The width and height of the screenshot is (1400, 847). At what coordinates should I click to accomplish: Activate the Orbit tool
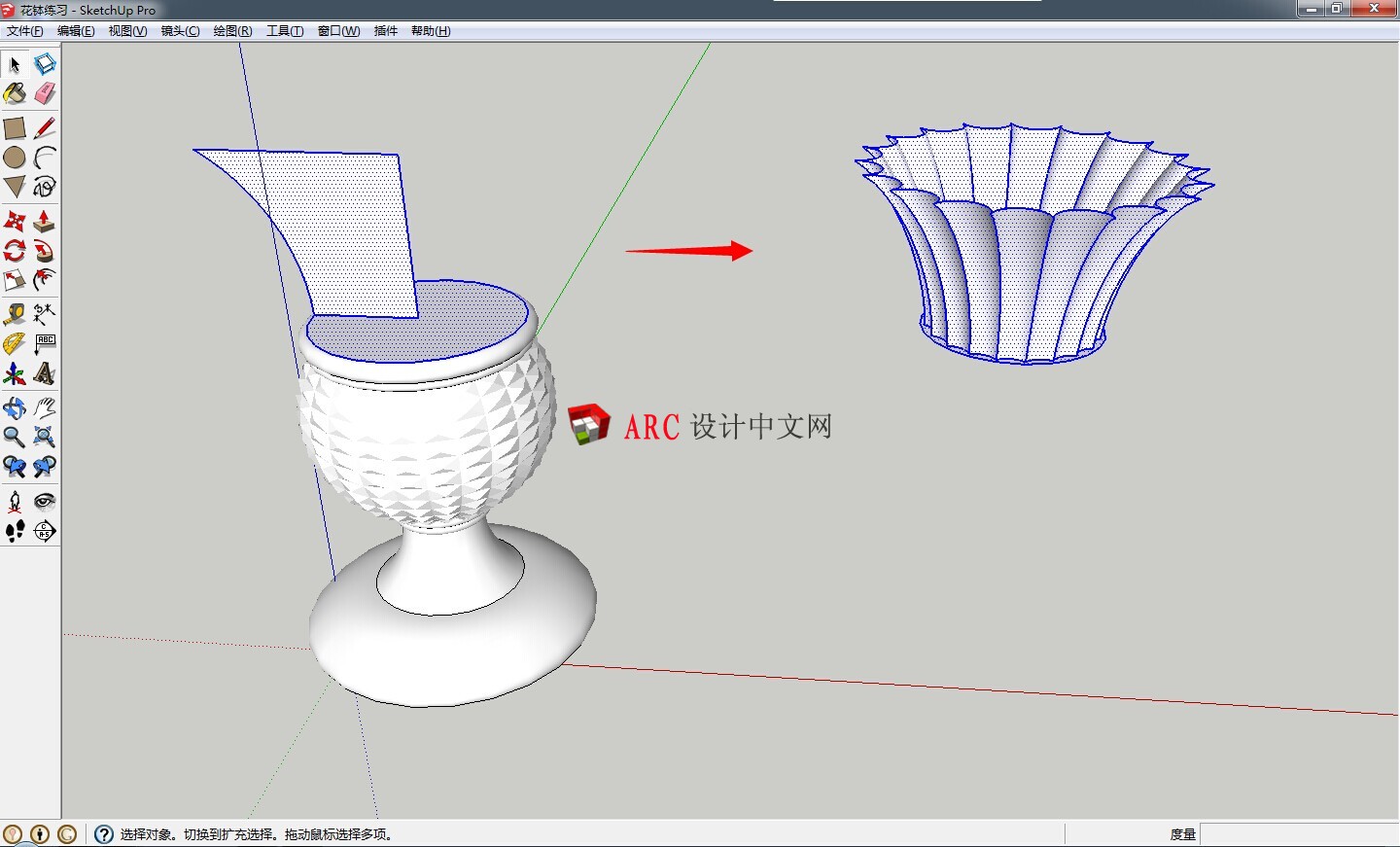(x=15, y=407)
